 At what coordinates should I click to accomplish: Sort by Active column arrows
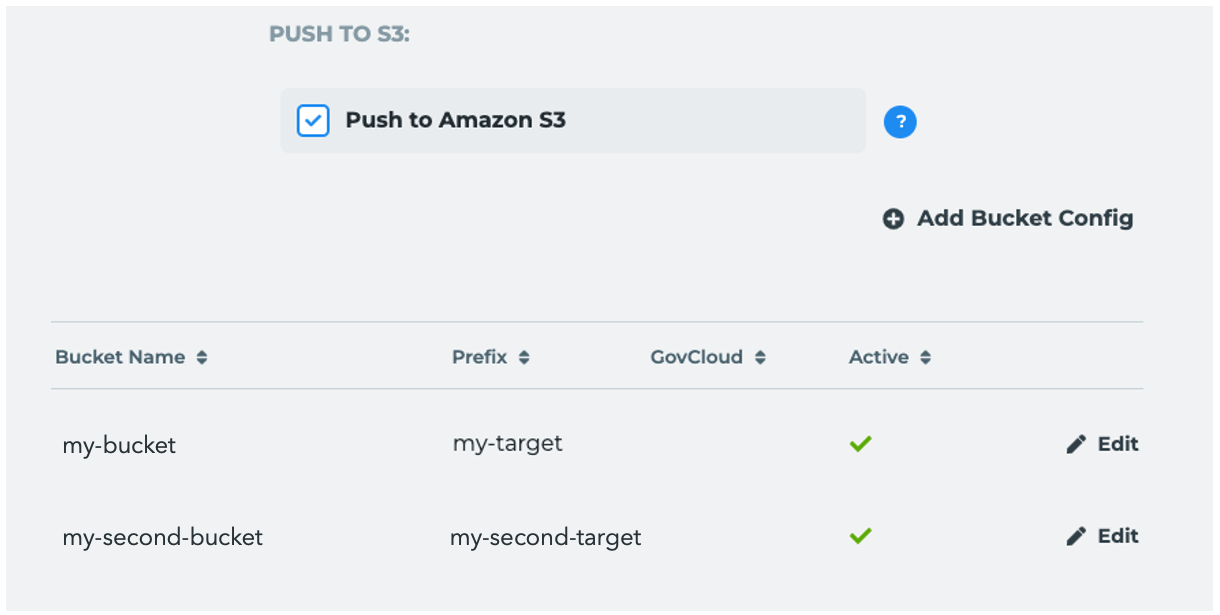[926, 358]
